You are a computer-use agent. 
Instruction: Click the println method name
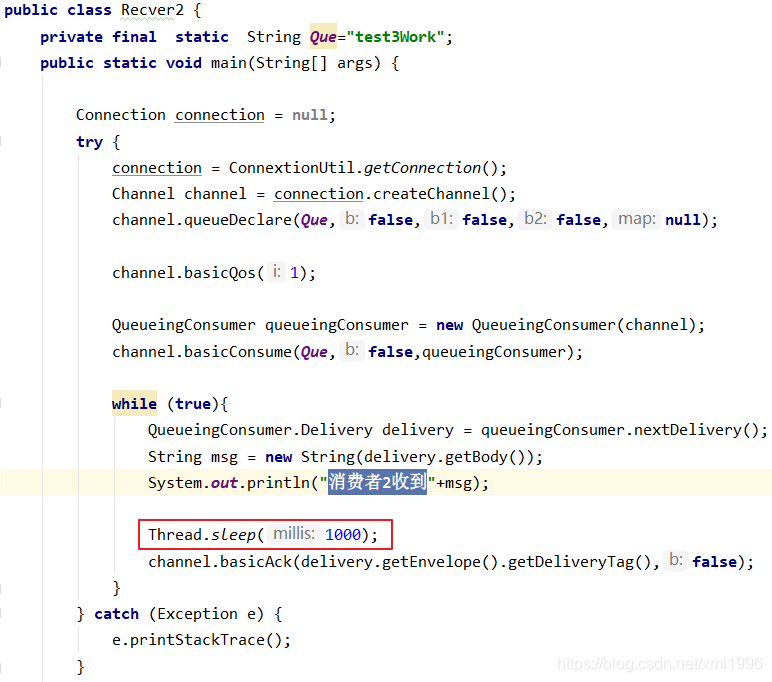pos(278,483)
